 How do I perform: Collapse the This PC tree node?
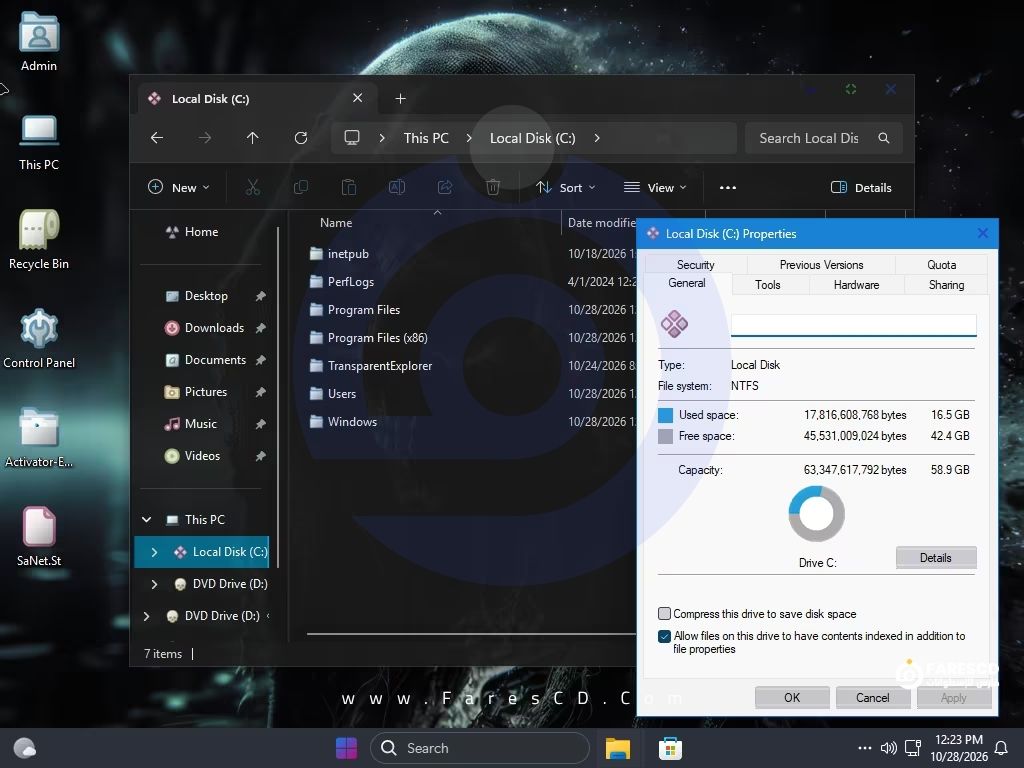pyautogui.click(x=147, y=520)
